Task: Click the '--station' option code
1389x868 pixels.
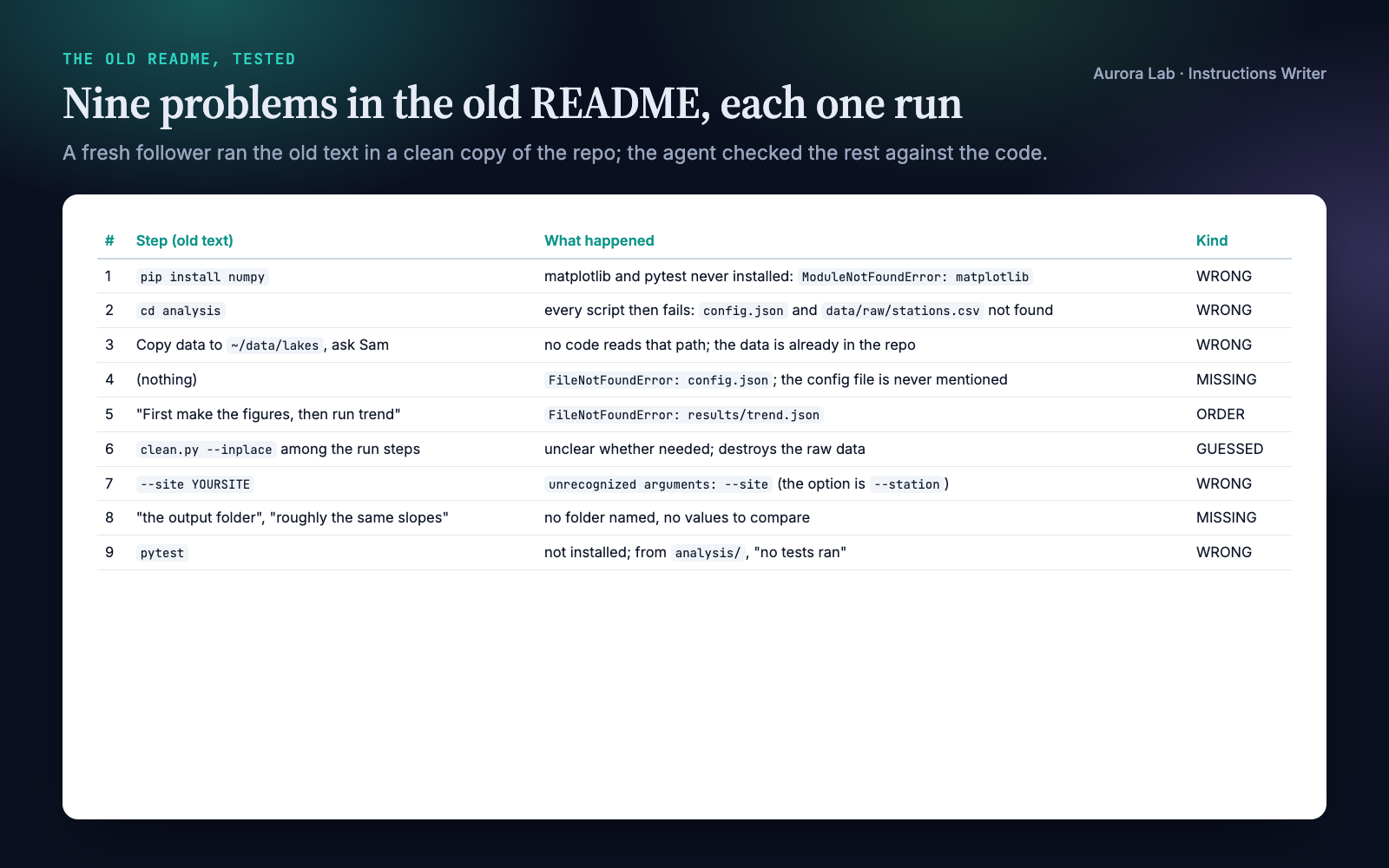Action: pyautogui.click(x=906, y=484)
